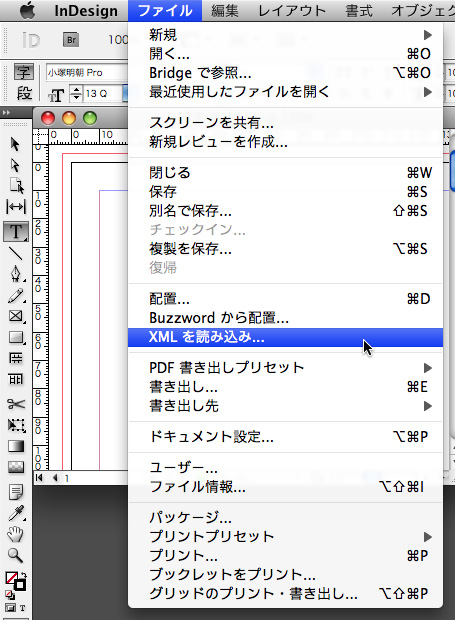Select the Eyedropper tool

tap(16, 513)
